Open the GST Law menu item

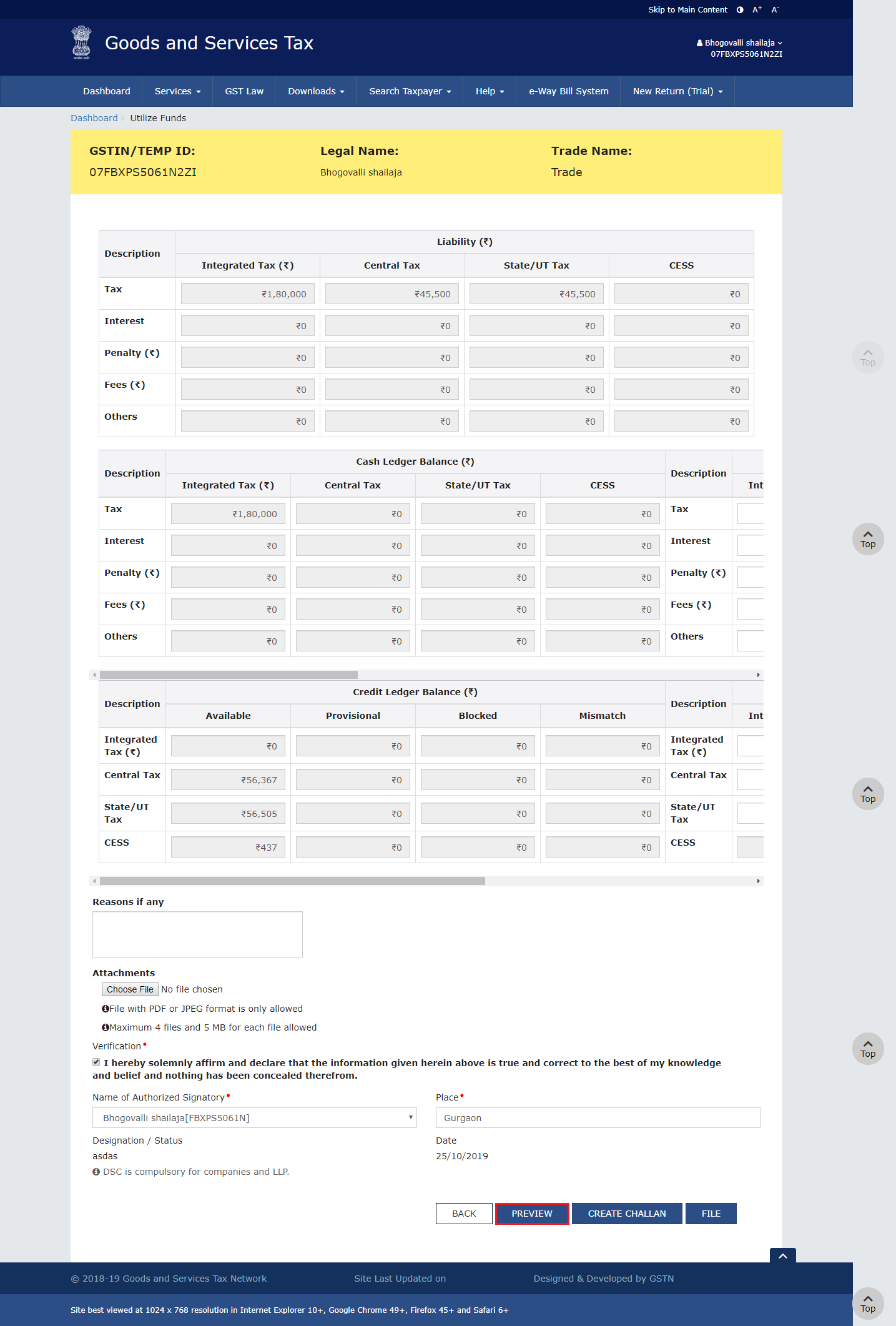click(x=244, y=91)
